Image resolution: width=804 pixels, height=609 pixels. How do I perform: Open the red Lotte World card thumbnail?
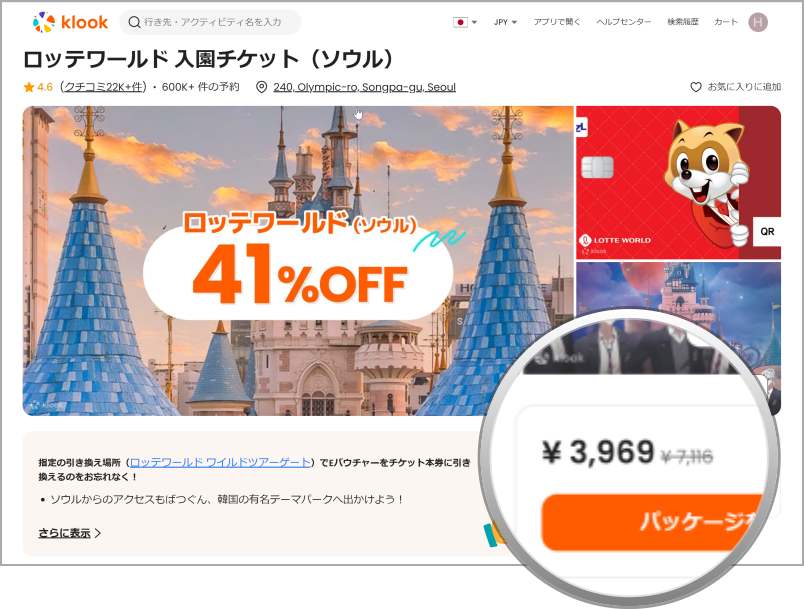[678, 182]
